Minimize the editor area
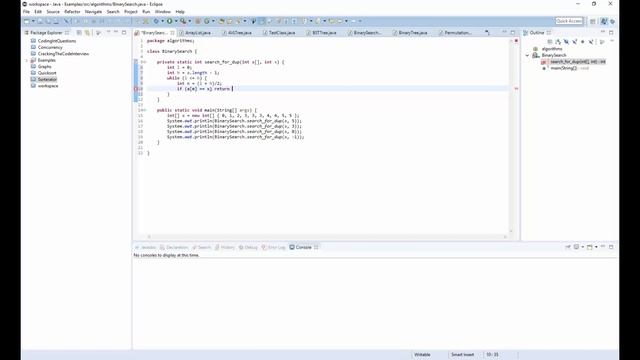Viewport: 640px width, 360px height. 504,32
